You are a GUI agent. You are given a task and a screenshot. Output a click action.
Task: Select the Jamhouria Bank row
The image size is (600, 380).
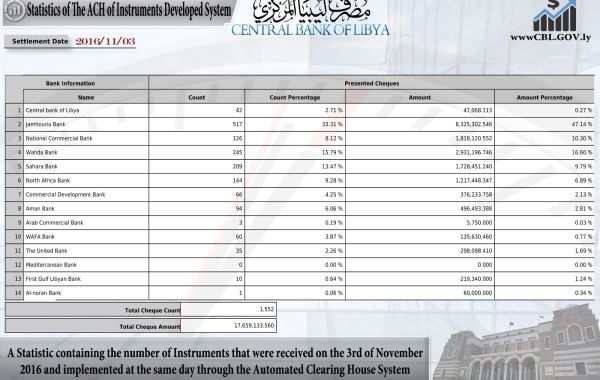(300, 124)
